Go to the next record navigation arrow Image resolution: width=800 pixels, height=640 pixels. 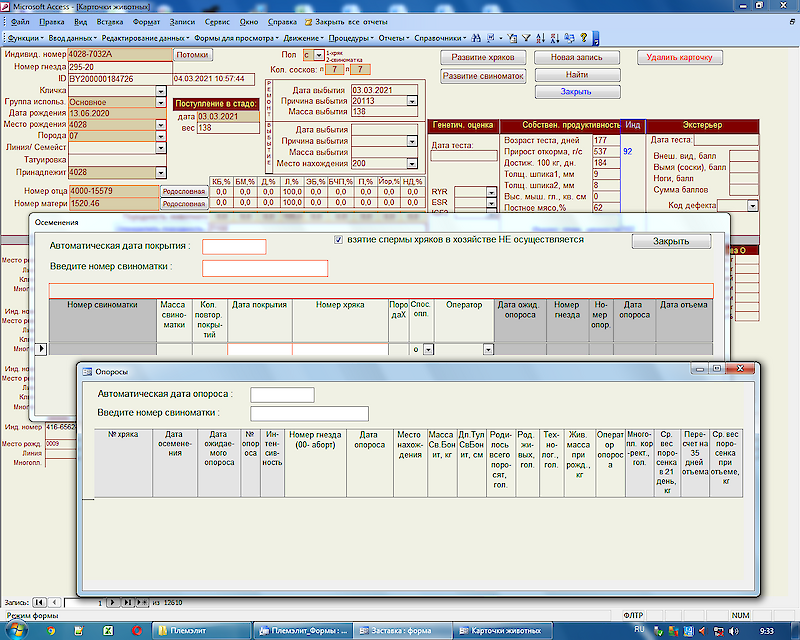pyautogui.click(x=112, y=603)
